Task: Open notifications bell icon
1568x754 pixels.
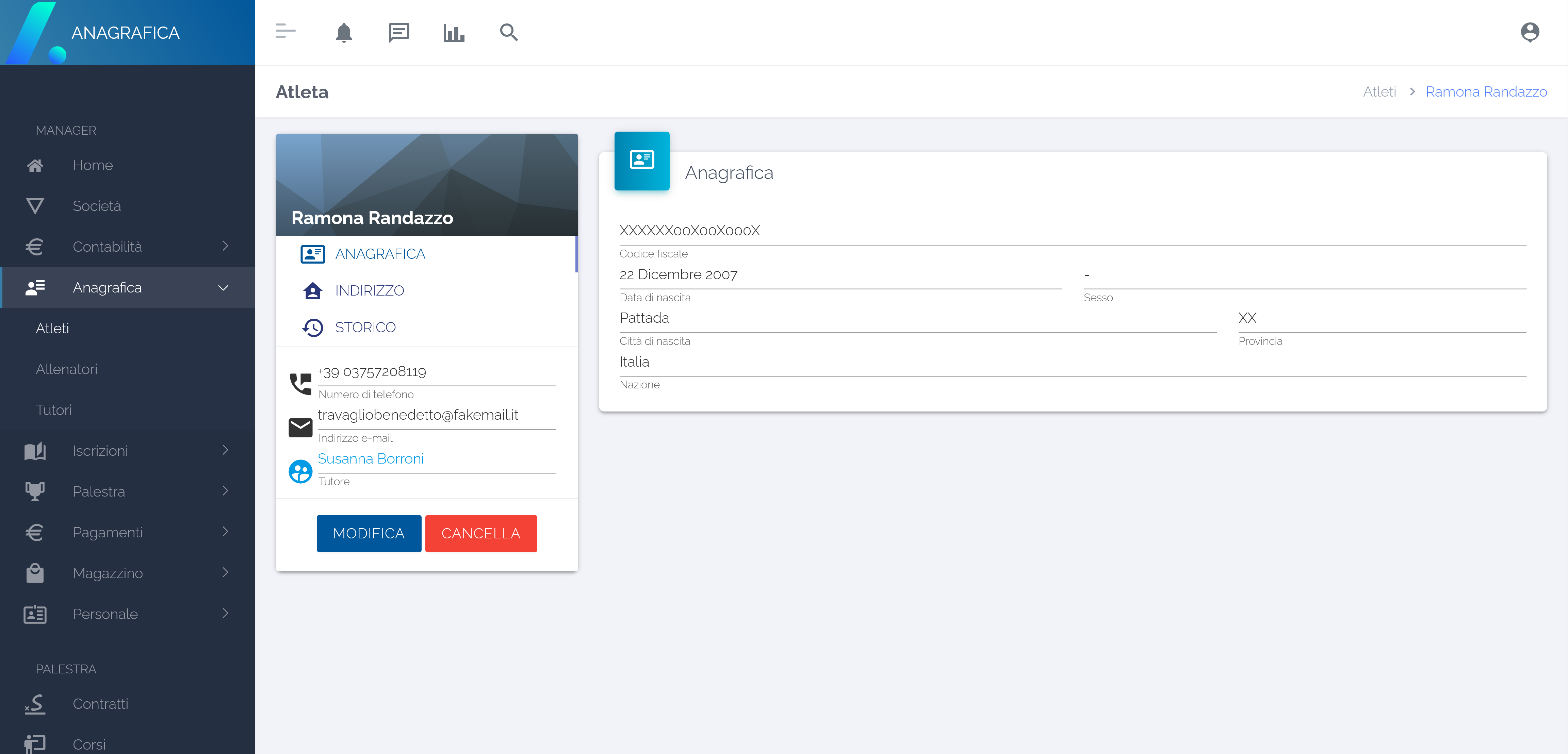Action: pyautogui.click(x=344, y=32)
